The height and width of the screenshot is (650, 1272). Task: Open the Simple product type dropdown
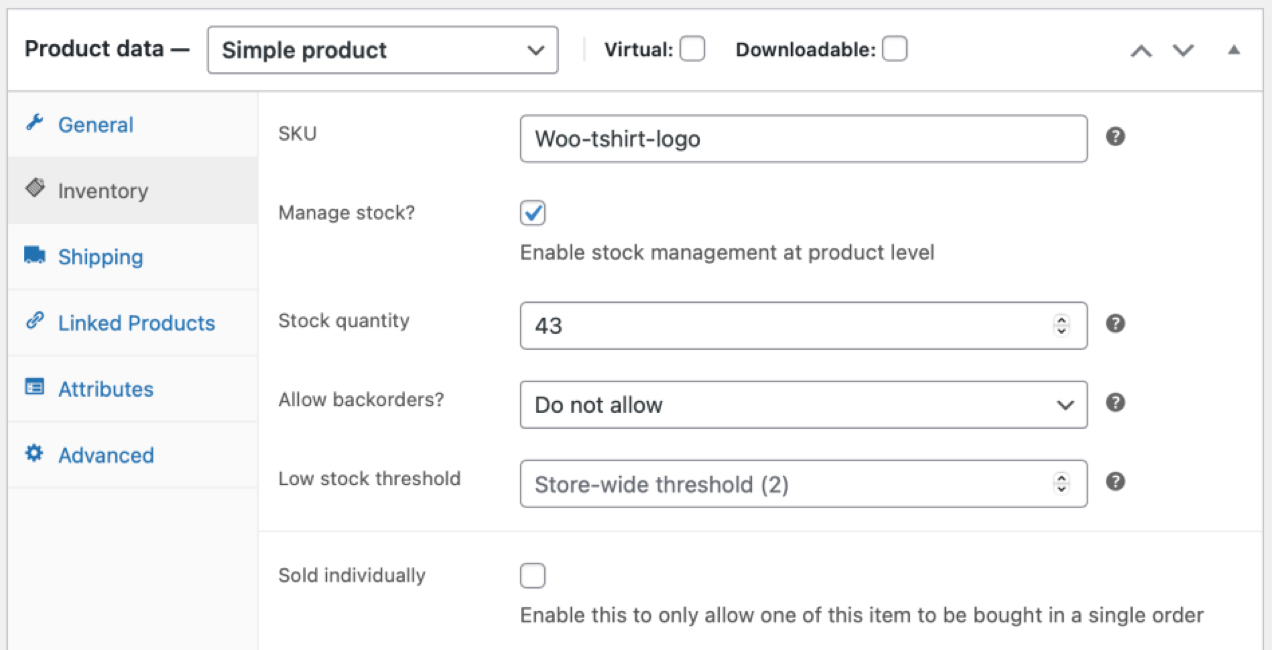click(383, 50)
